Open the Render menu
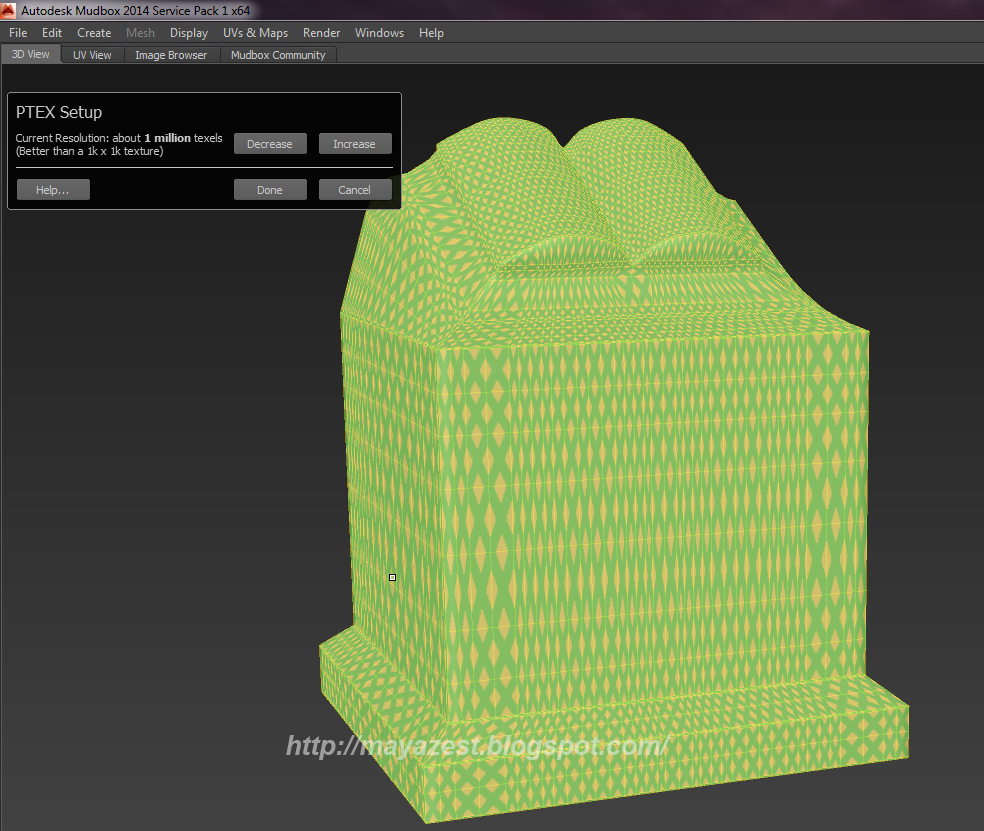 click(x=321, y=32)
